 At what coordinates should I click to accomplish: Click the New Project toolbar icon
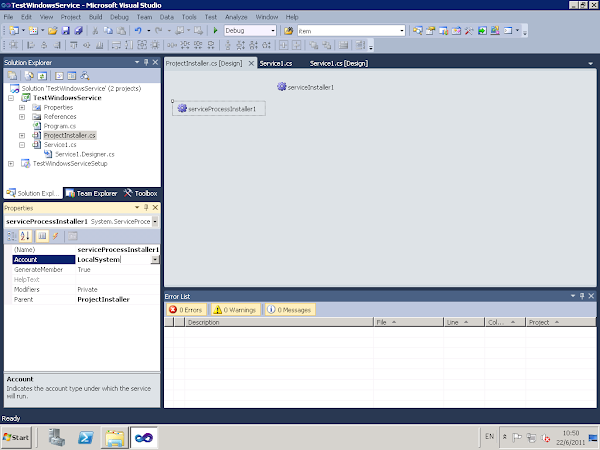pos(14,31)
